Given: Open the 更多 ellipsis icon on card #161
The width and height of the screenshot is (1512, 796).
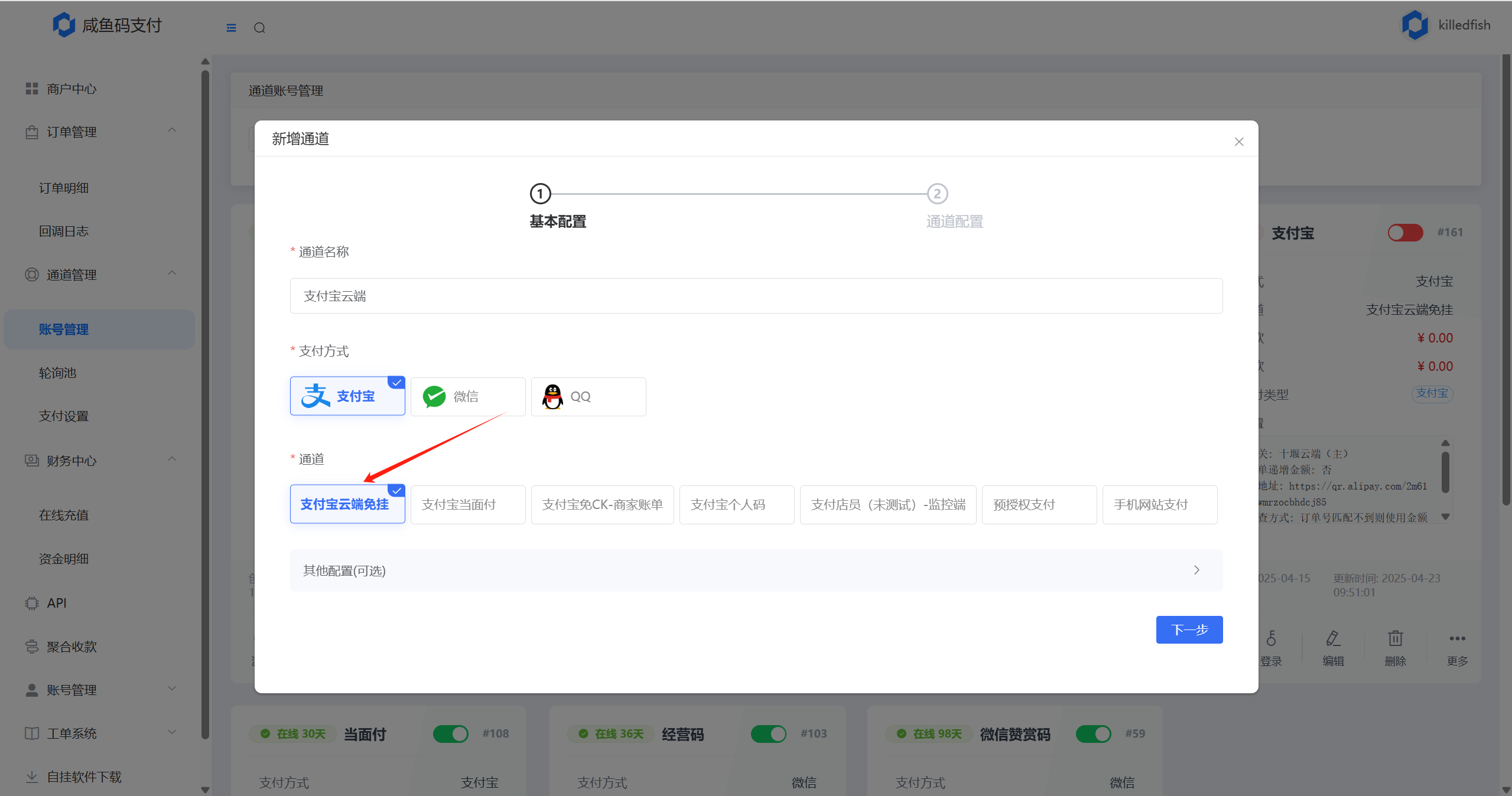Looking at the screenshot, I should pos(1457,638).
